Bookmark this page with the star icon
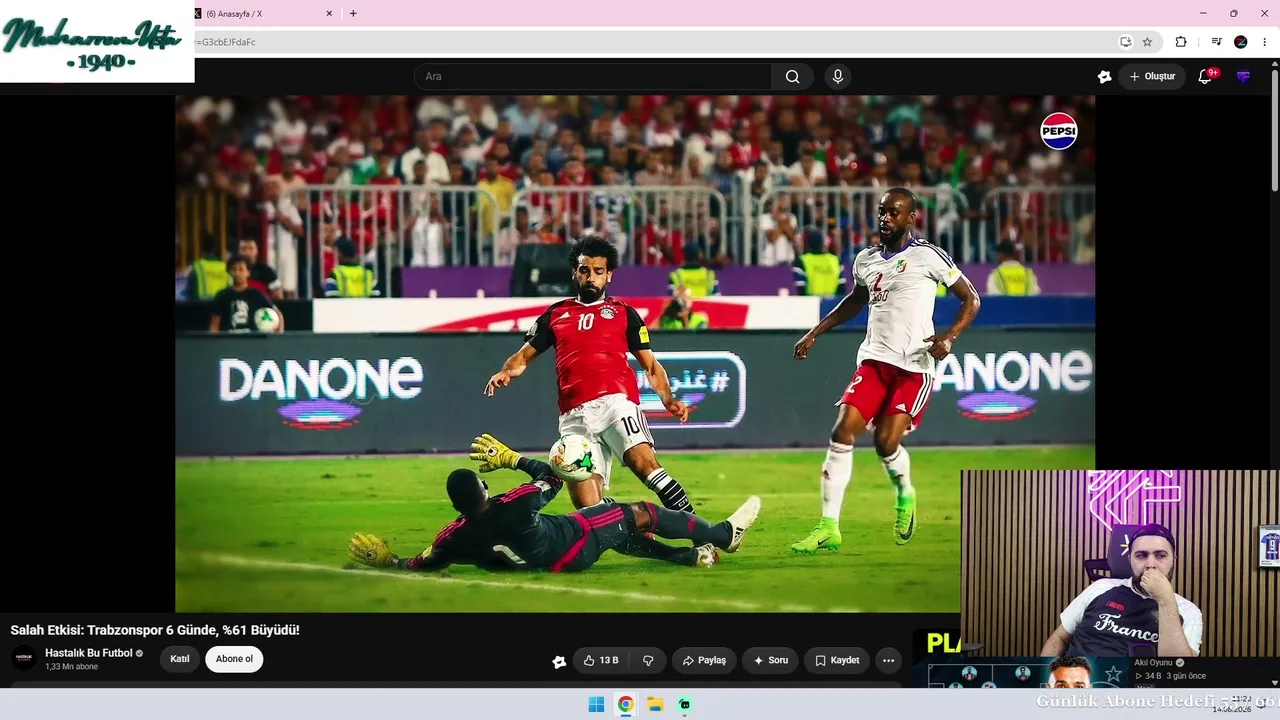 1147,42
